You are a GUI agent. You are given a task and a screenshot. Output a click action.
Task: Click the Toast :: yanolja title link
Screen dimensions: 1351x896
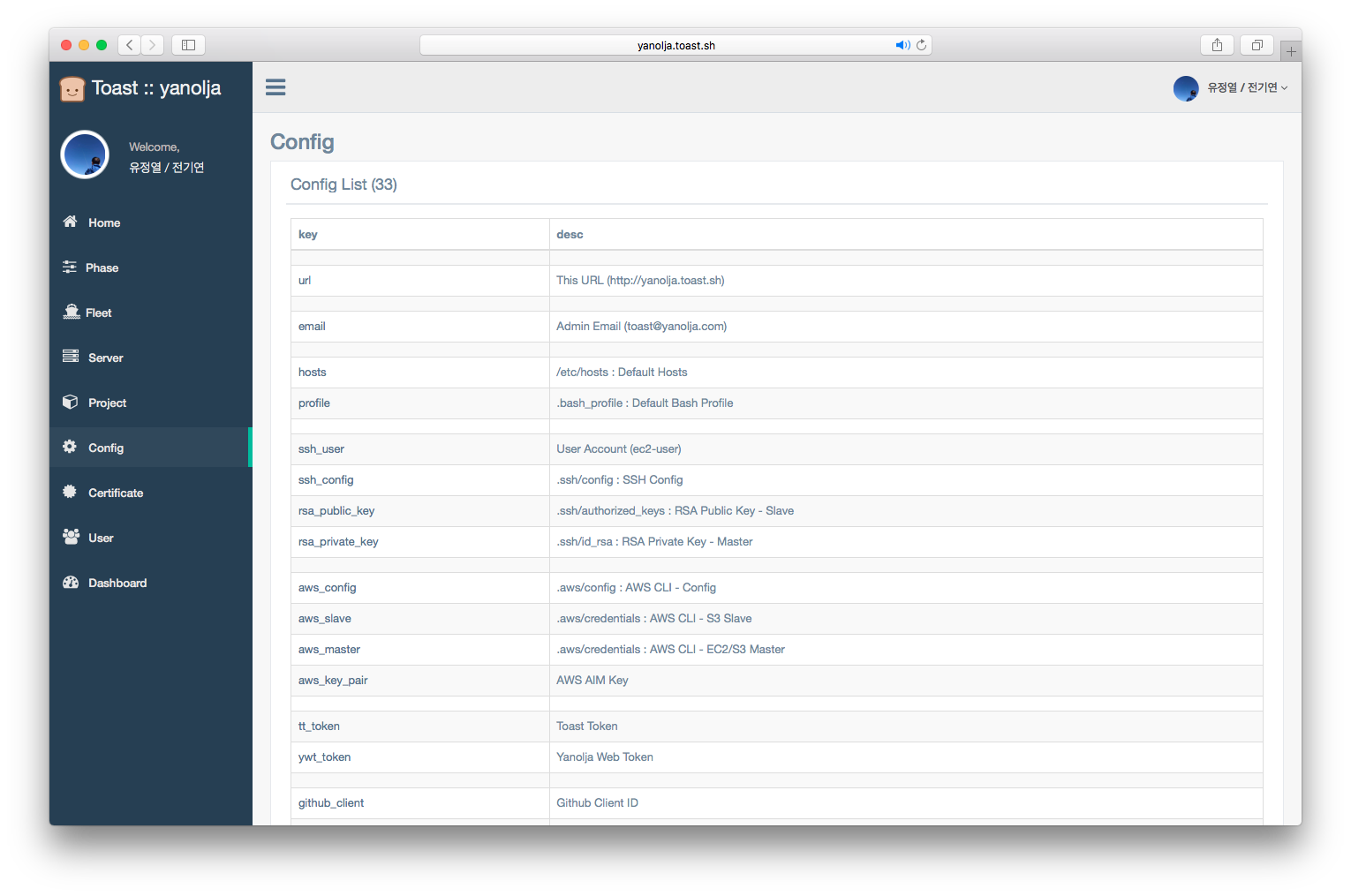156,88
